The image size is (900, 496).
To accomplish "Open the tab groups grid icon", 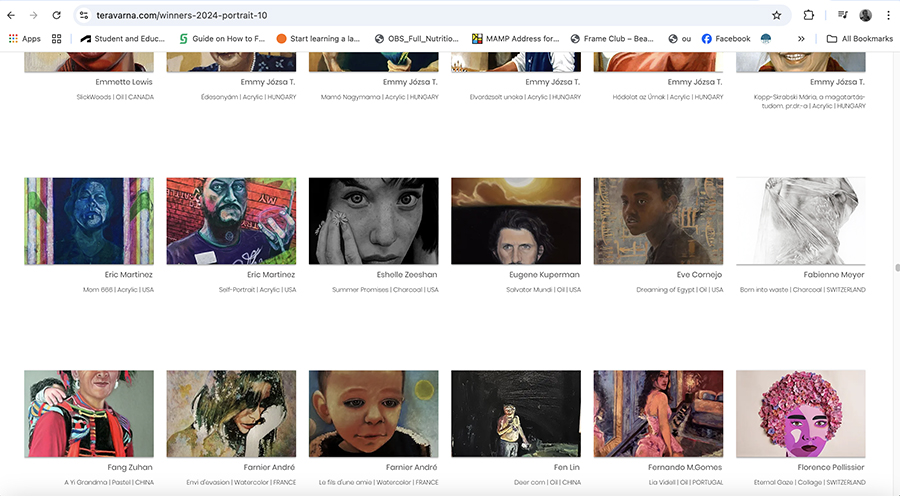I will coord(56,38).
